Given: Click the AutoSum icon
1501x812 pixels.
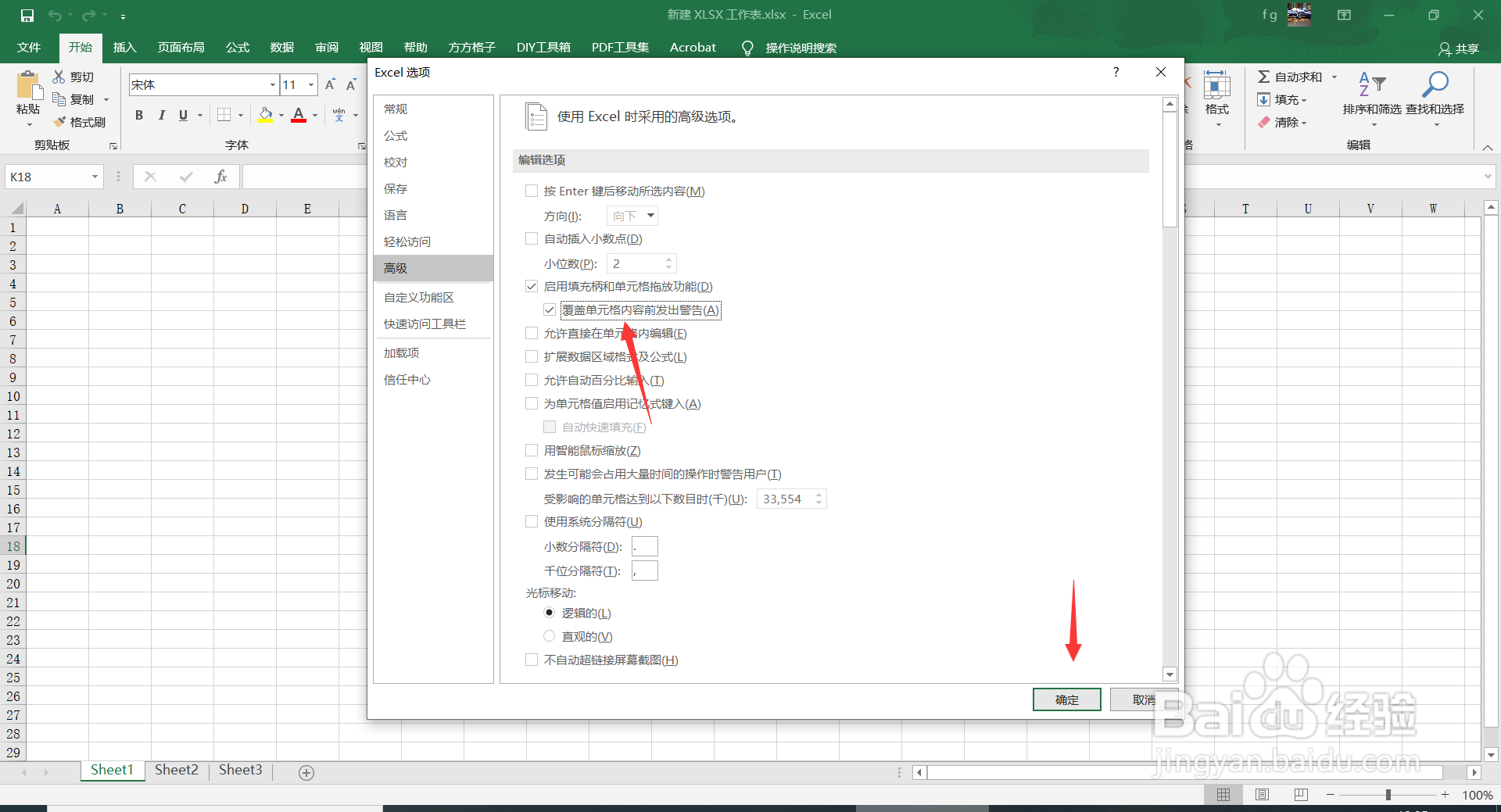Looking at the screenshot, I should click(x=1265, y=77).
